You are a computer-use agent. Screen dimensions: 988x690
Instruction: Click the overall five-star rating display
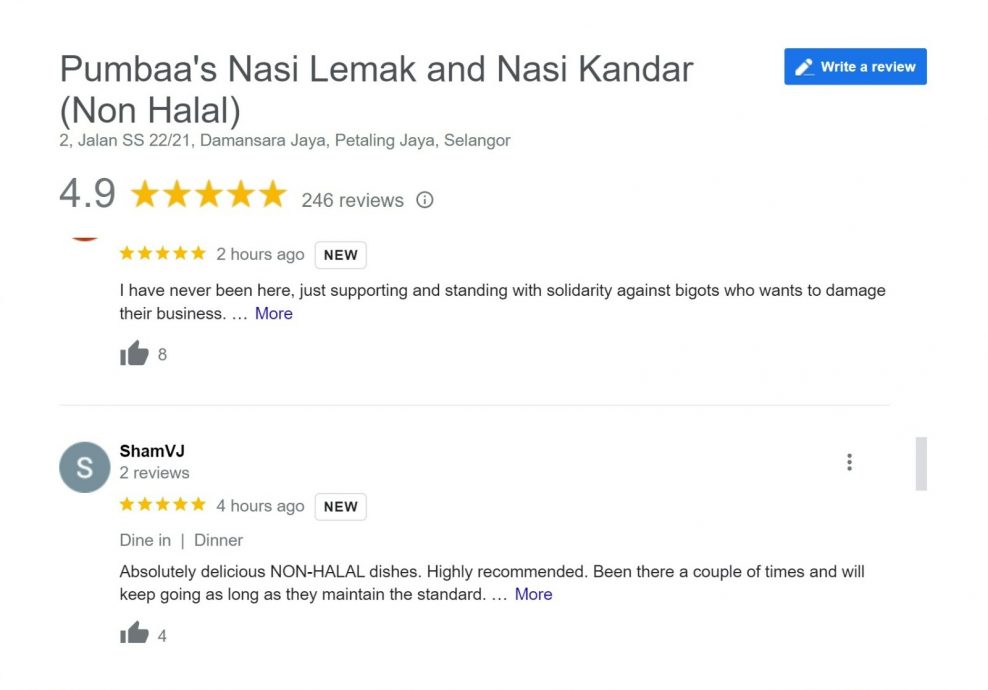(208, 195)
